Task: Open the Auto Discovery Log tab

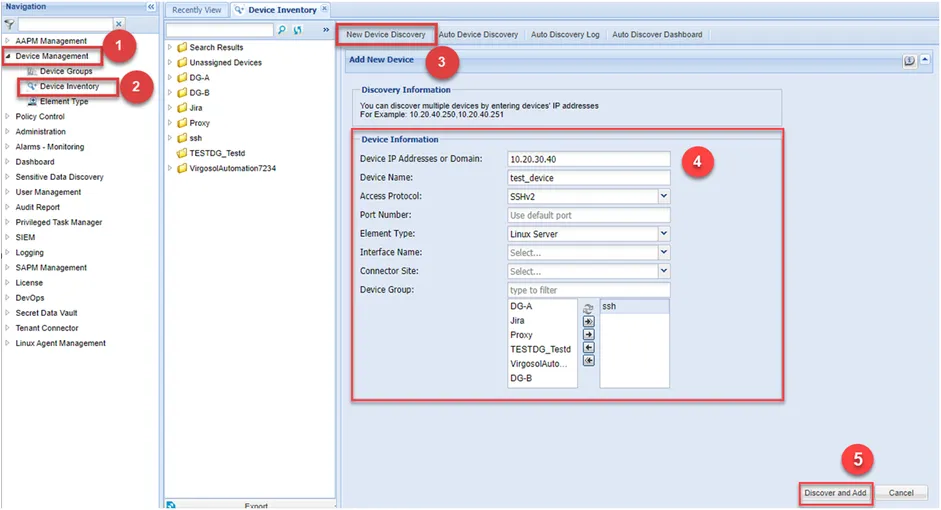Action: [x=565, y=34]
